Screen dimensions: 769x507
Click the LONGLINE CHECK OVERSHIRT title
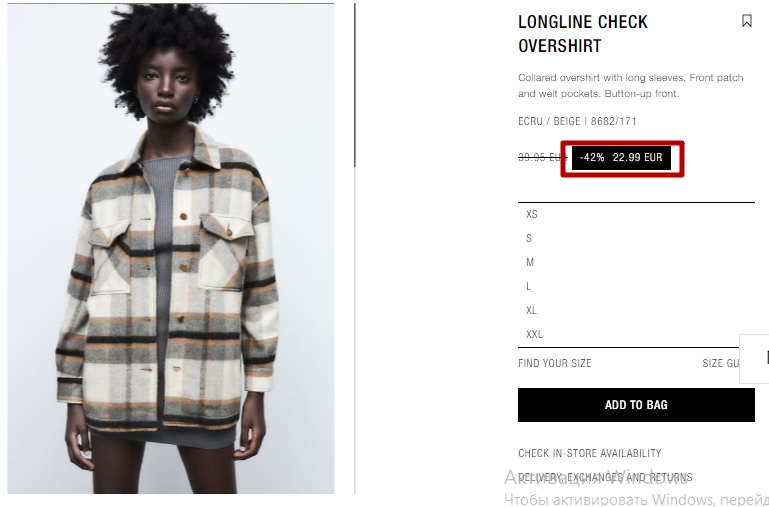583,33
